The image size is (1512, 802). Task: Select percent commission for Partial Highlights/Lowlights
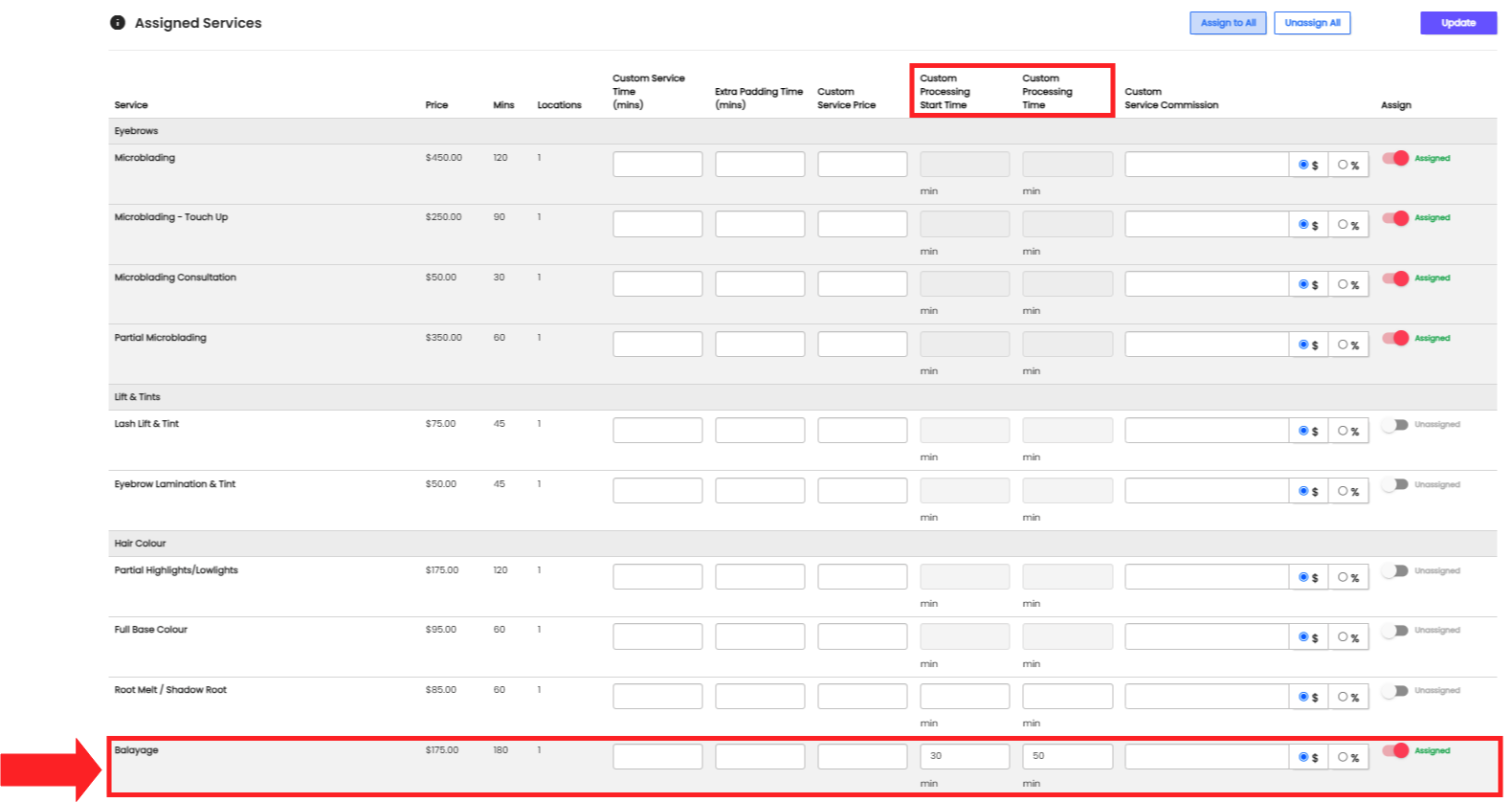point(1343,577)
